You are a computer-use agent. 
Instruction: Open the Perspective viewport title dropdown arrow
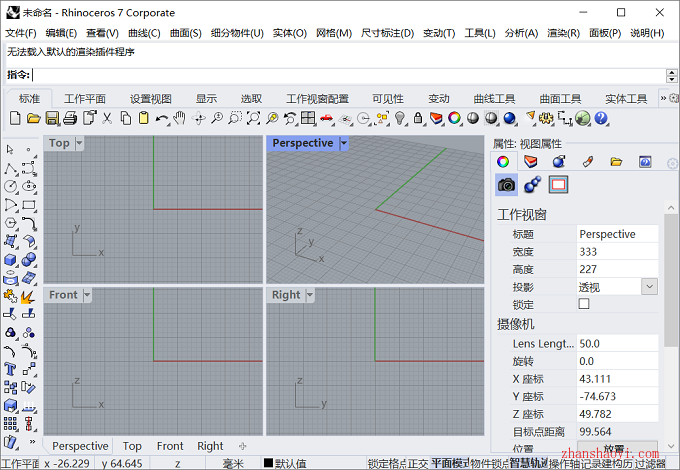(x=344, y=143)
